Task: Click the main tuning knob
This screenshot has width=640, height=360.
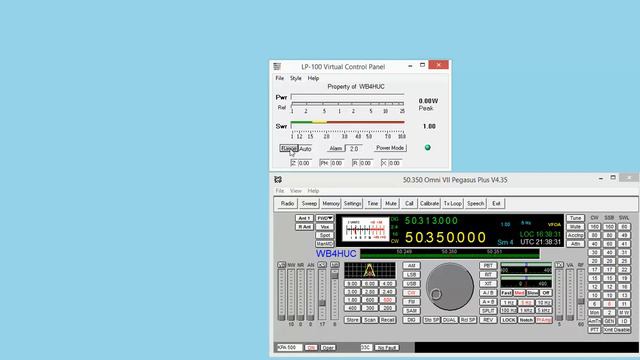Action: (x=449, y=287)
